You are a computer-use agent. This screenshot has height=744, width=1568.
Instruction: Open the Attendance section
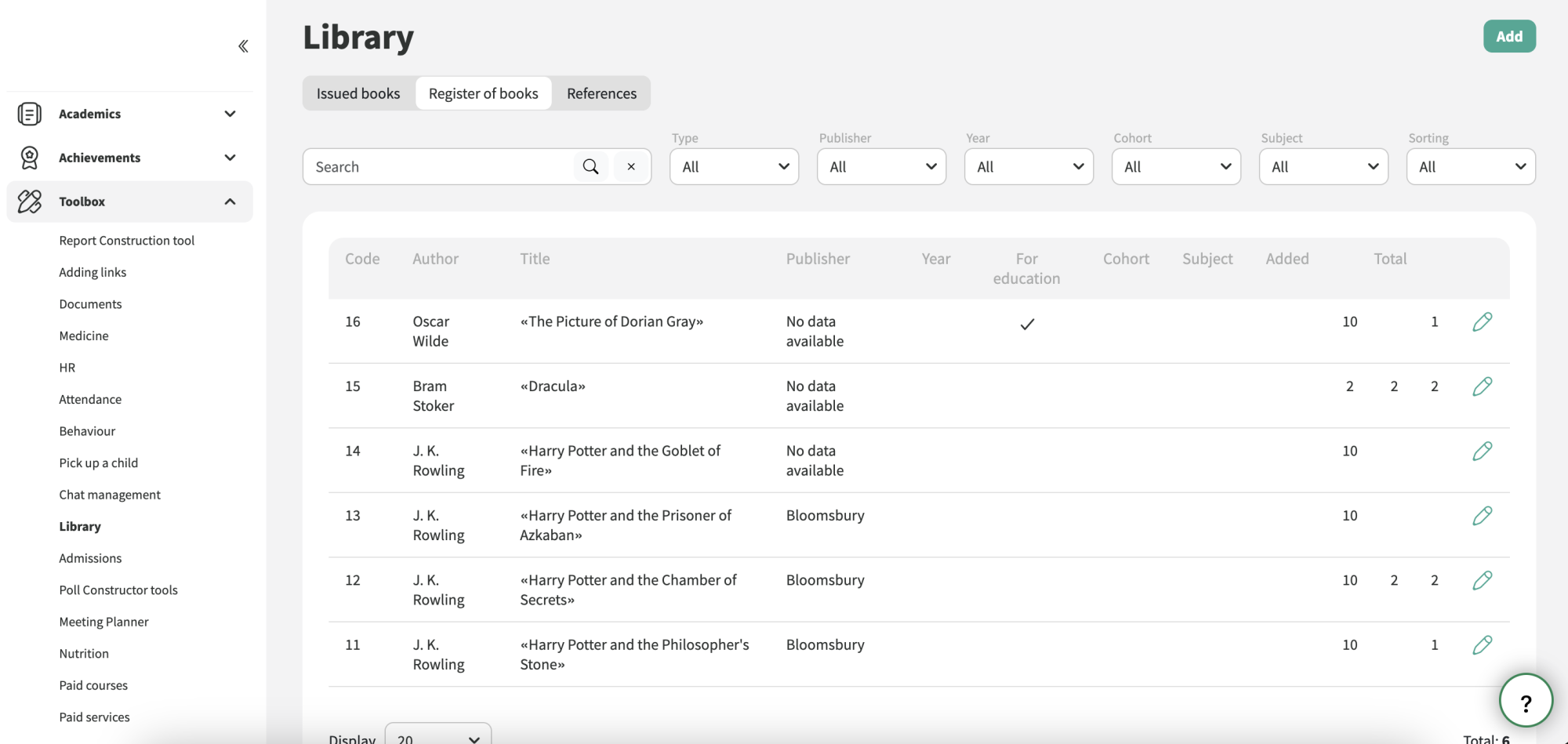coord(90,399)
